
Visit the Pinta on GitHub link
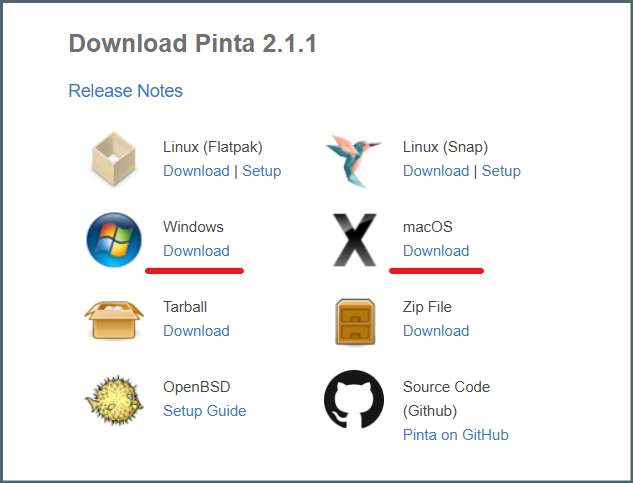[456, 435]
